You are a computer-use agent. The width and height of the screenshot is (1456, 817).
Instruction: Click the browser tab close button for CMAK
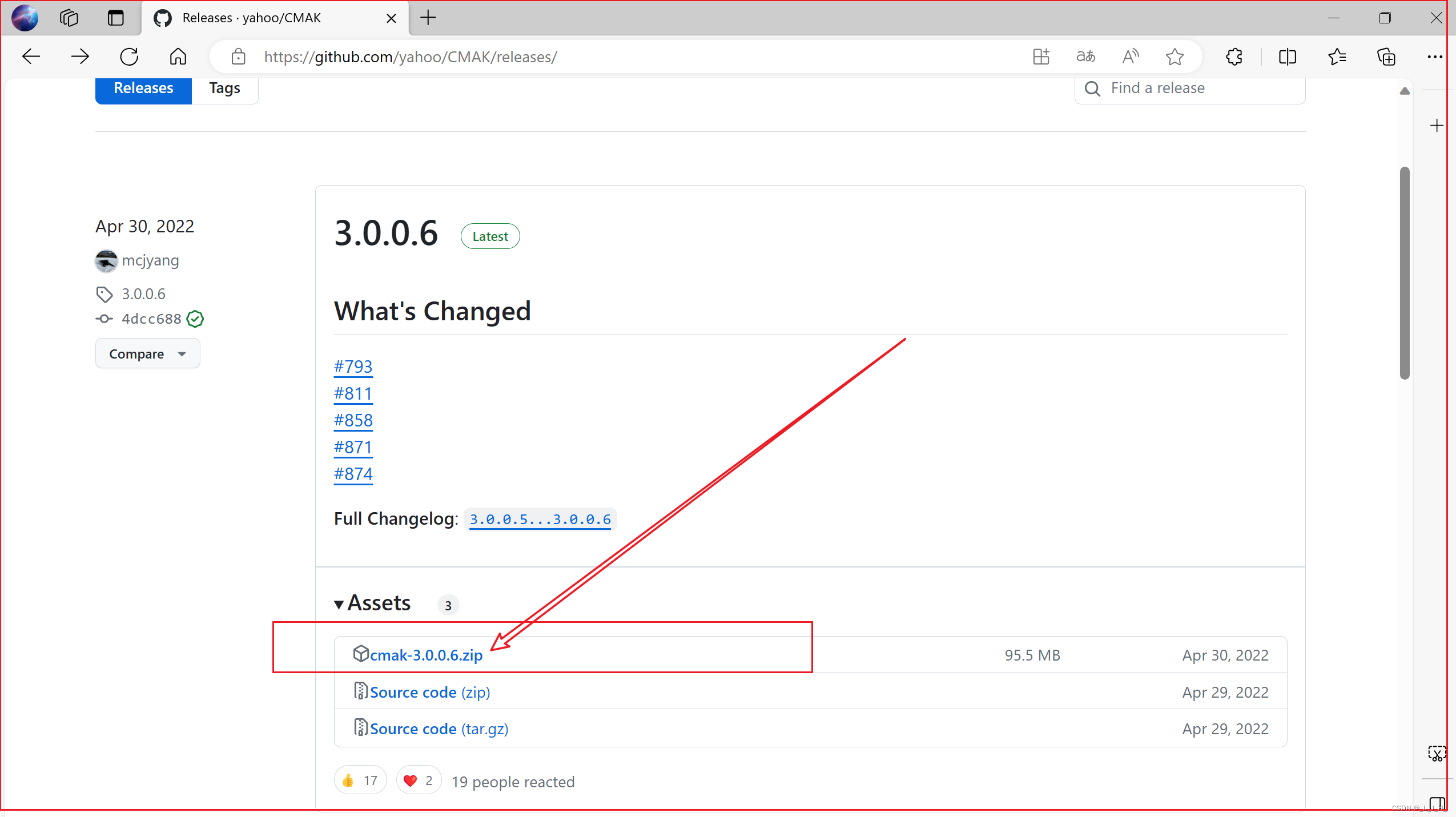point(391,18)
